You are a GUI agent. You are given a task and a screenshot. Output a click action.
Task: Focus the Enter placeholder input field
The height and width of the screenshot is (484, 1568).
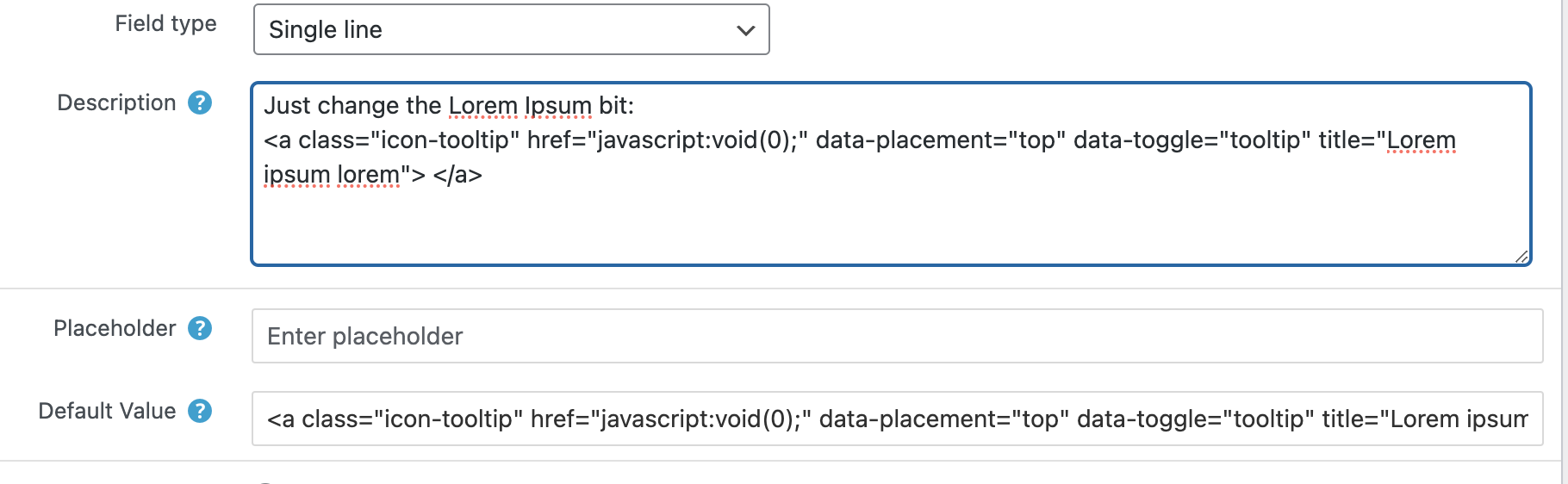(x=897, y=336)
